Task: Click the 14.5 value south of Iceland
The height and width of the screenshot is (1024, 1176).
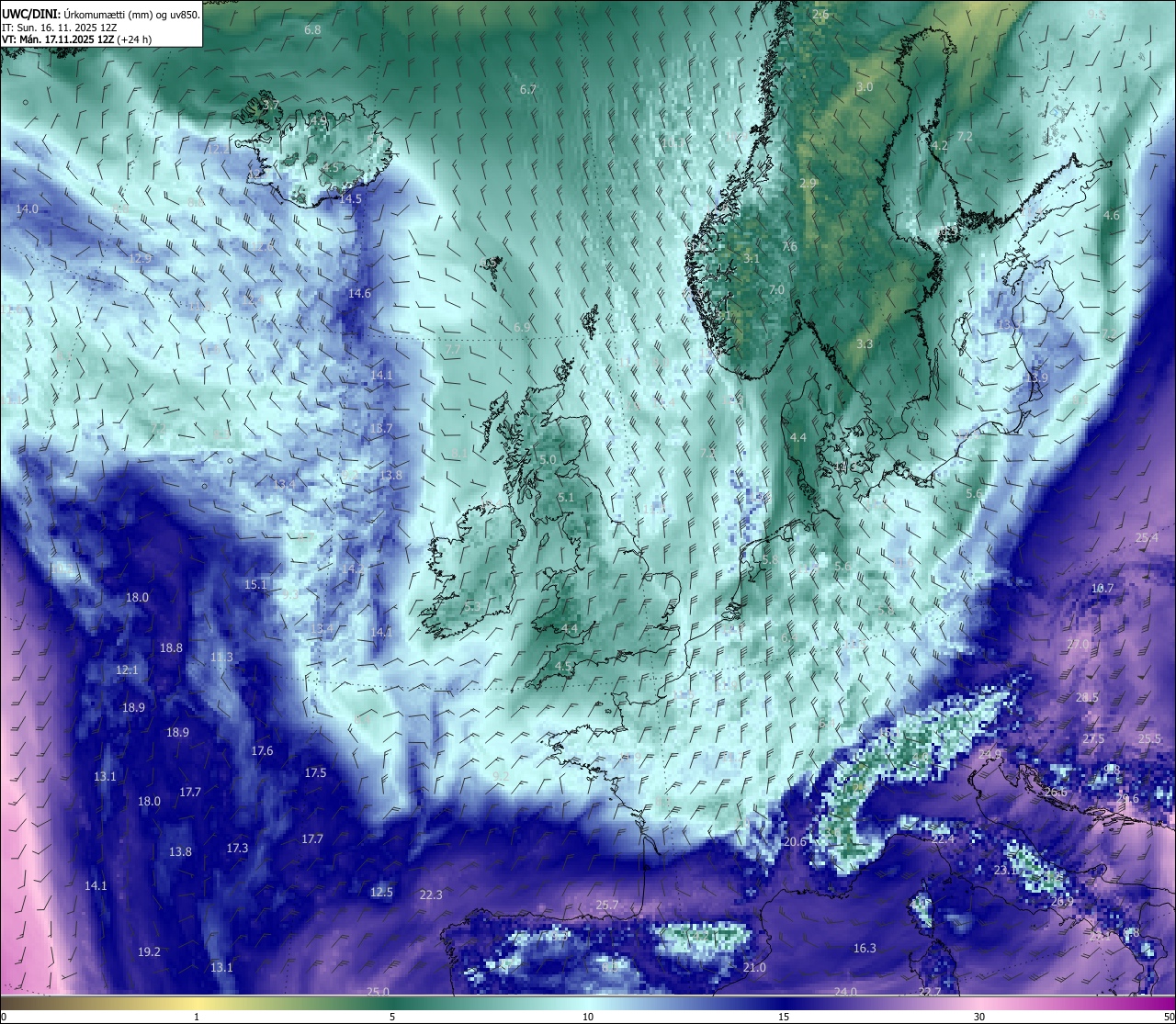Action: pyautogui.click(x=350, y=199)
